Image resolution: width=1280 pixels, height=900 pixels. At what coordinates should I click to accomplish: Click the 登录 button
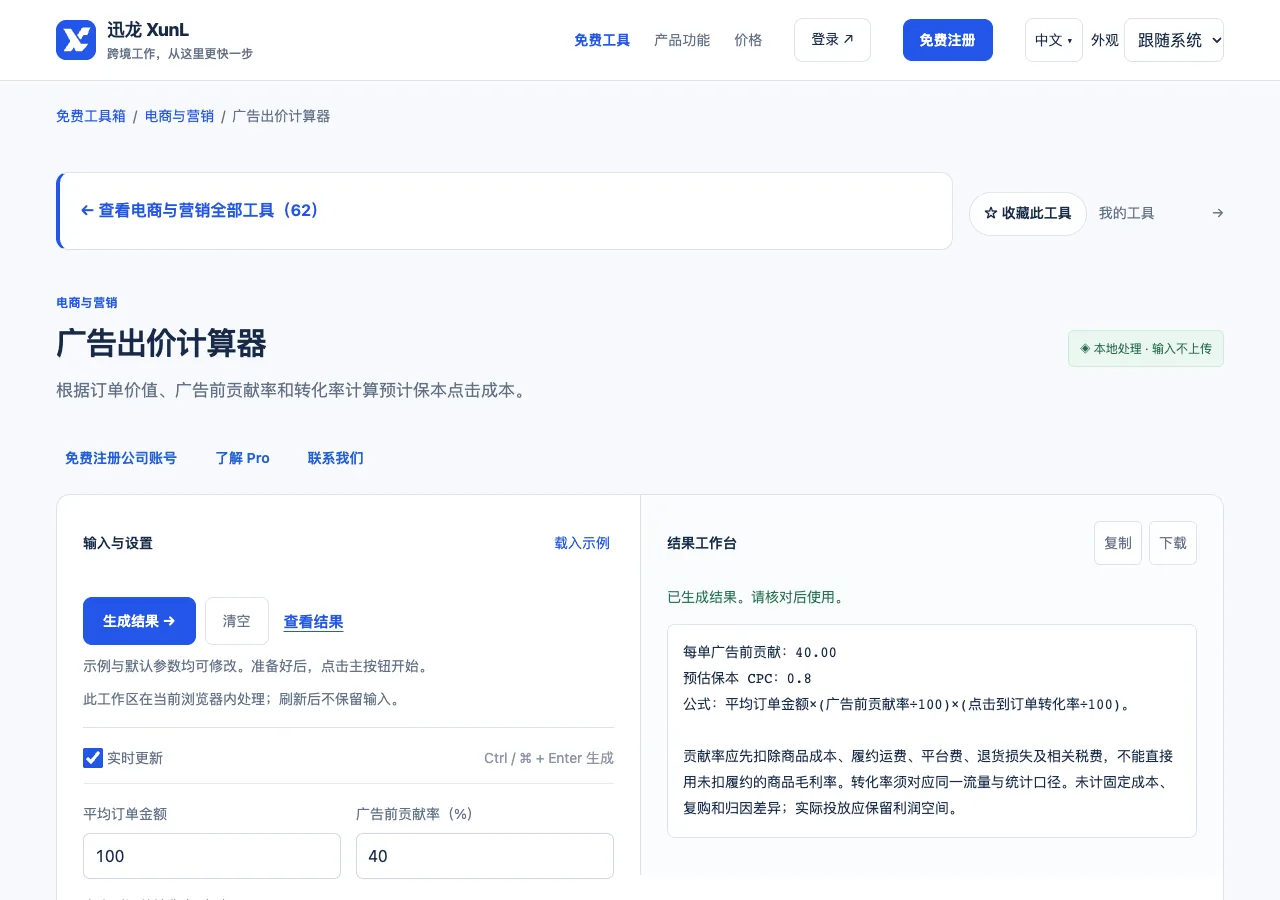832,40
